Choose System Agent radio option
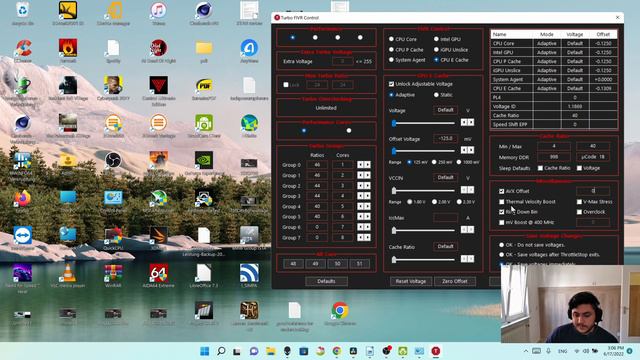This screenshot has height=360, width=640. pyautogui.click(x=391, y=60)
